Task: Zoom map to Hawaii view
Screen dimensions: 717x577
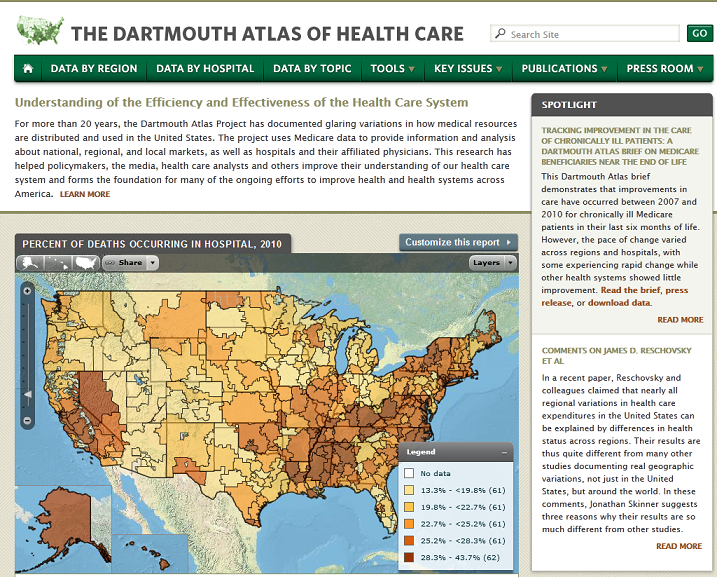Action: pyautogui.click(x=58, y=263)
